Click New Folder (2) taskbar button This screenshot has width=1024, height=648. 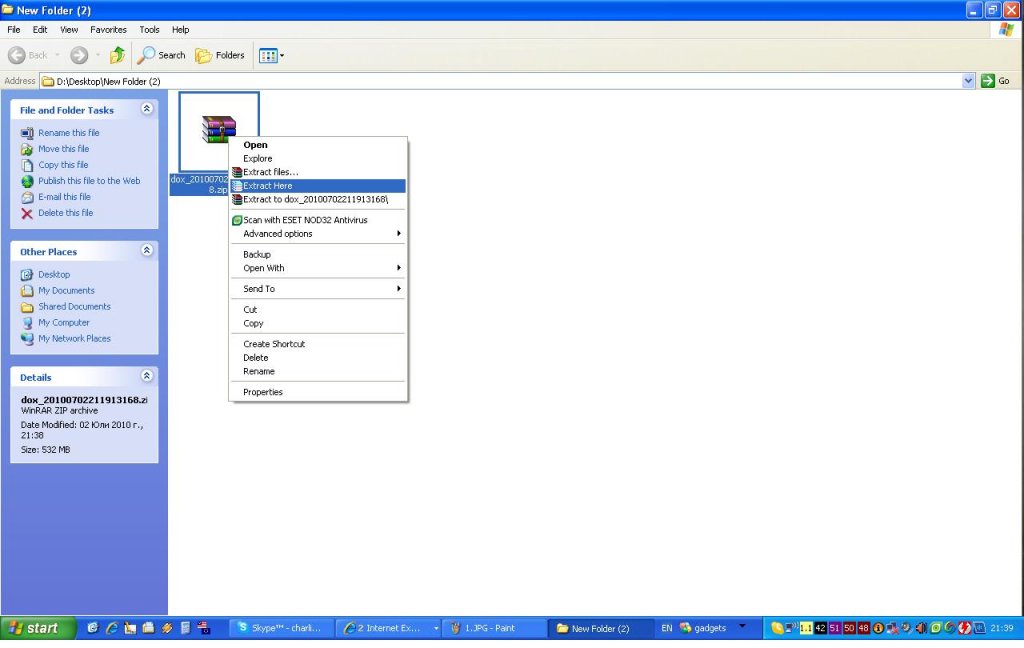[601, 628]
